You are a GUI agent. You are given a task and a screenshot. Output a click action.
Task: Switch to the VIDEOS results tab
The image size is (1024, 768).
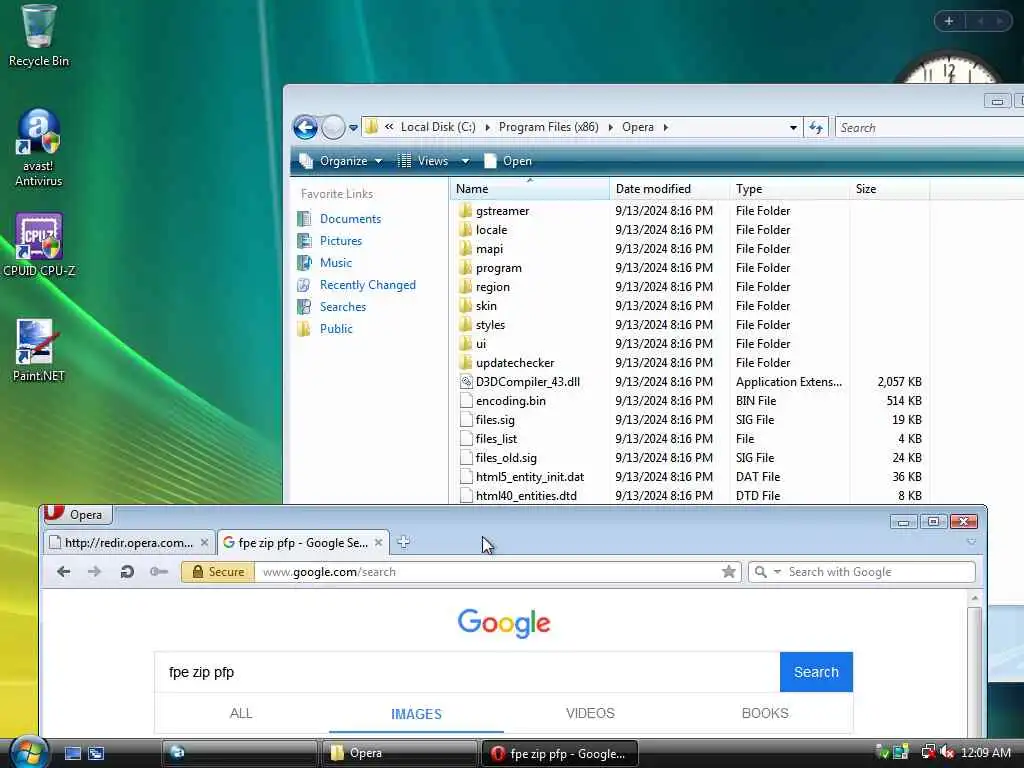(590, 713)
